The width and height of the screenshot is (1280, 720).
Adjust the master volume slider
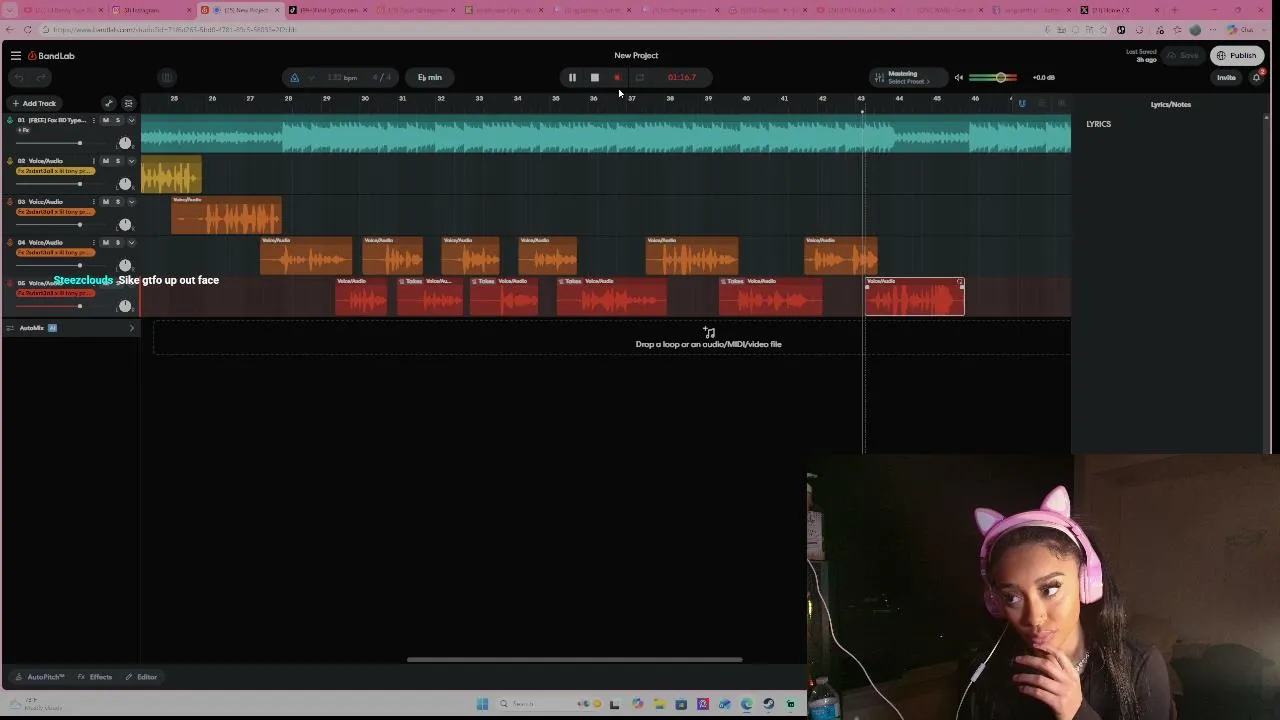[x=993, y=77]
